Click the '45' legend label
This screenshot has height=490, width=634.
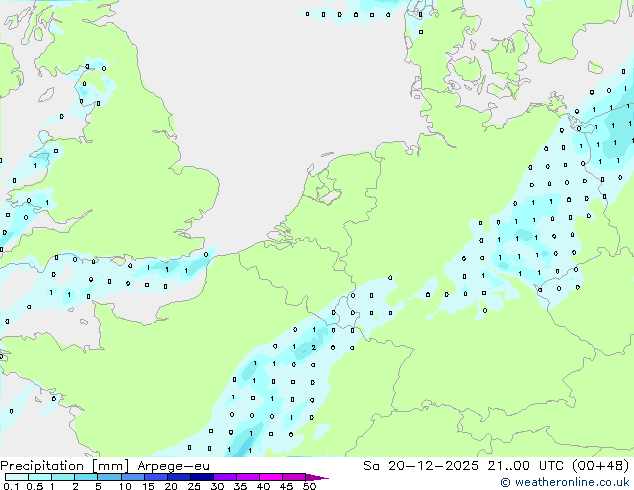coord(286,486)
